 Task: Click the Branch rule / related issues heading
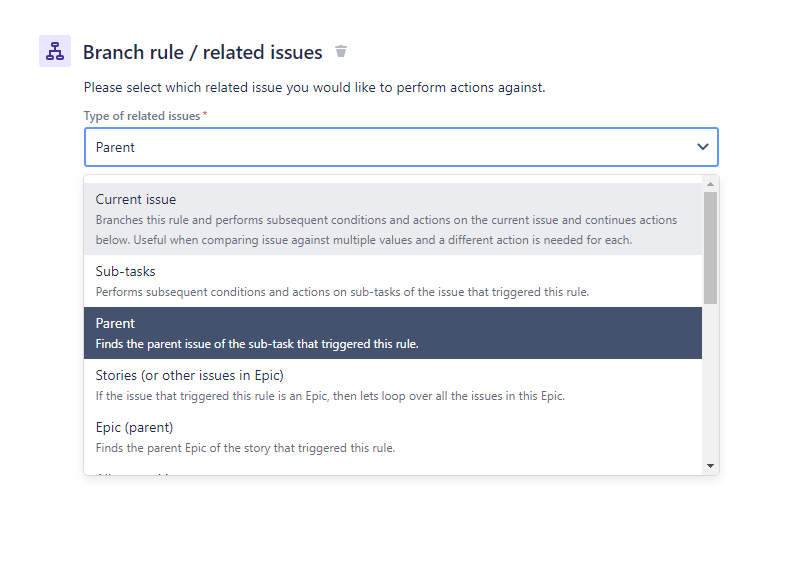[x=203, y=52]
